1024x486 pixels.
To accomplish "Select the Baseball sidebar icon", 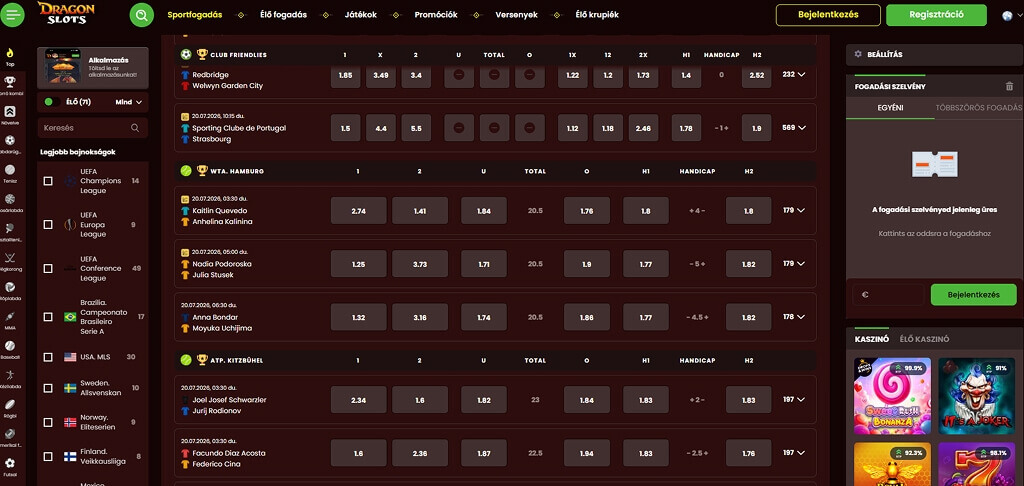I will point(10,346).
